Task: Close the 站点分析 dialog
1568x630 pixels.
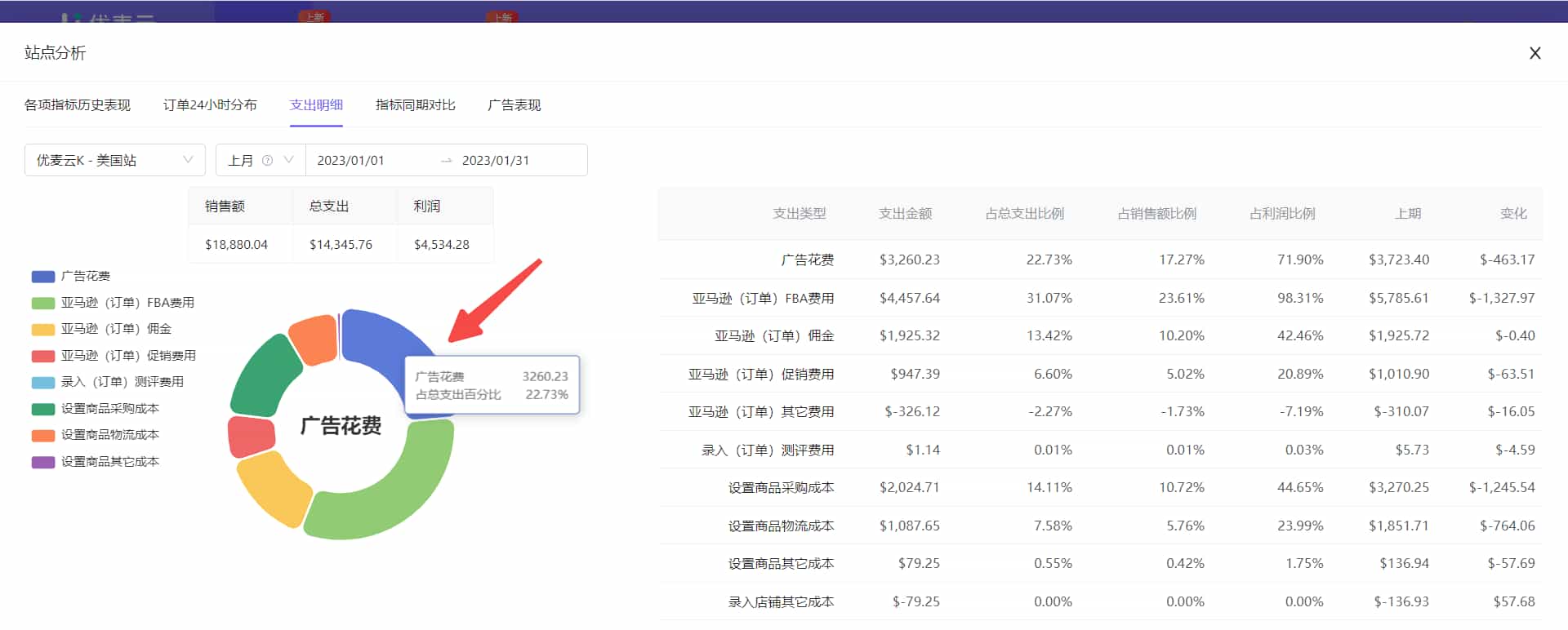Action: pos(1535,53)
